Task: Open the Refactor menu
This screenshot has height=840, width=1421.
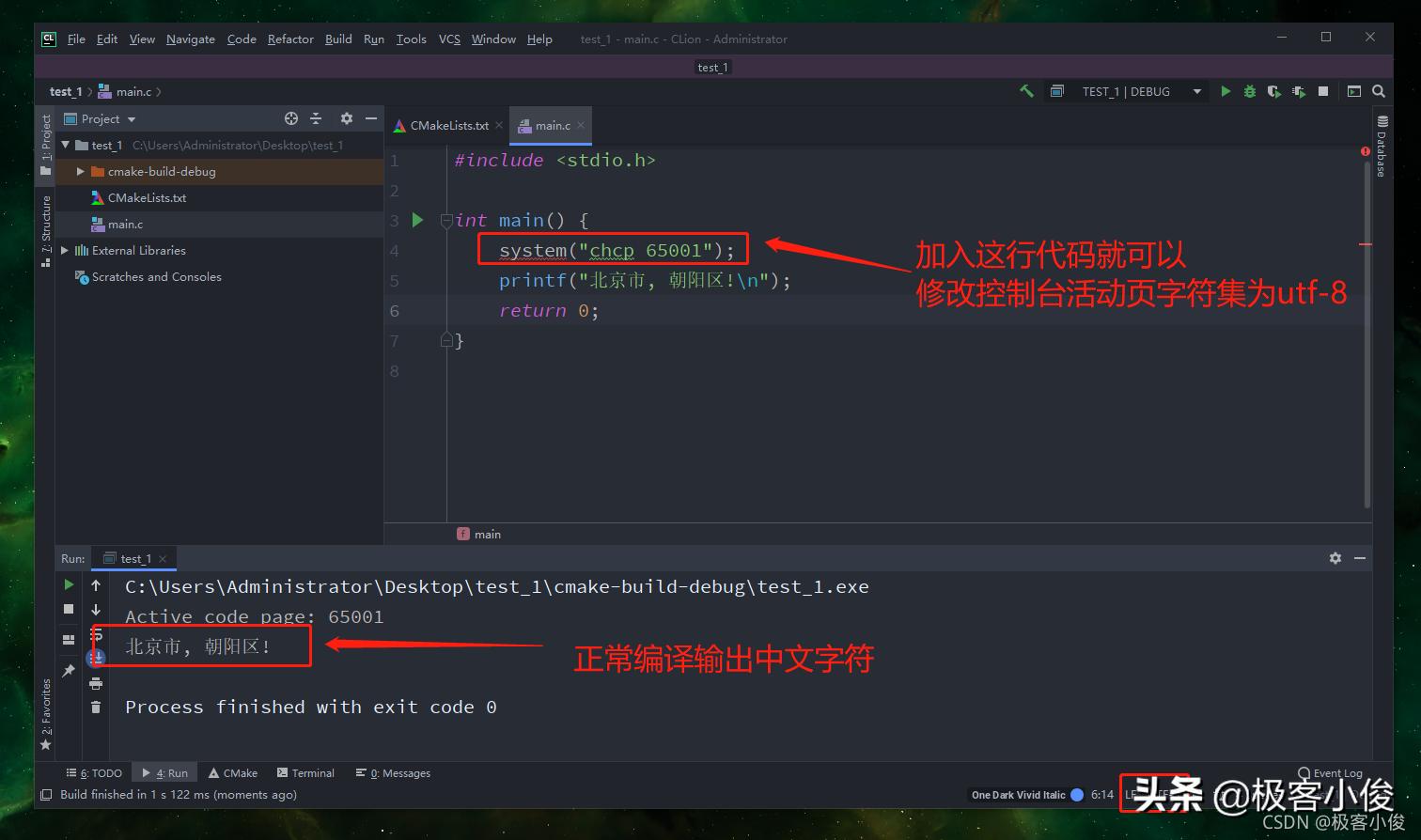Action: coord(289,39)
